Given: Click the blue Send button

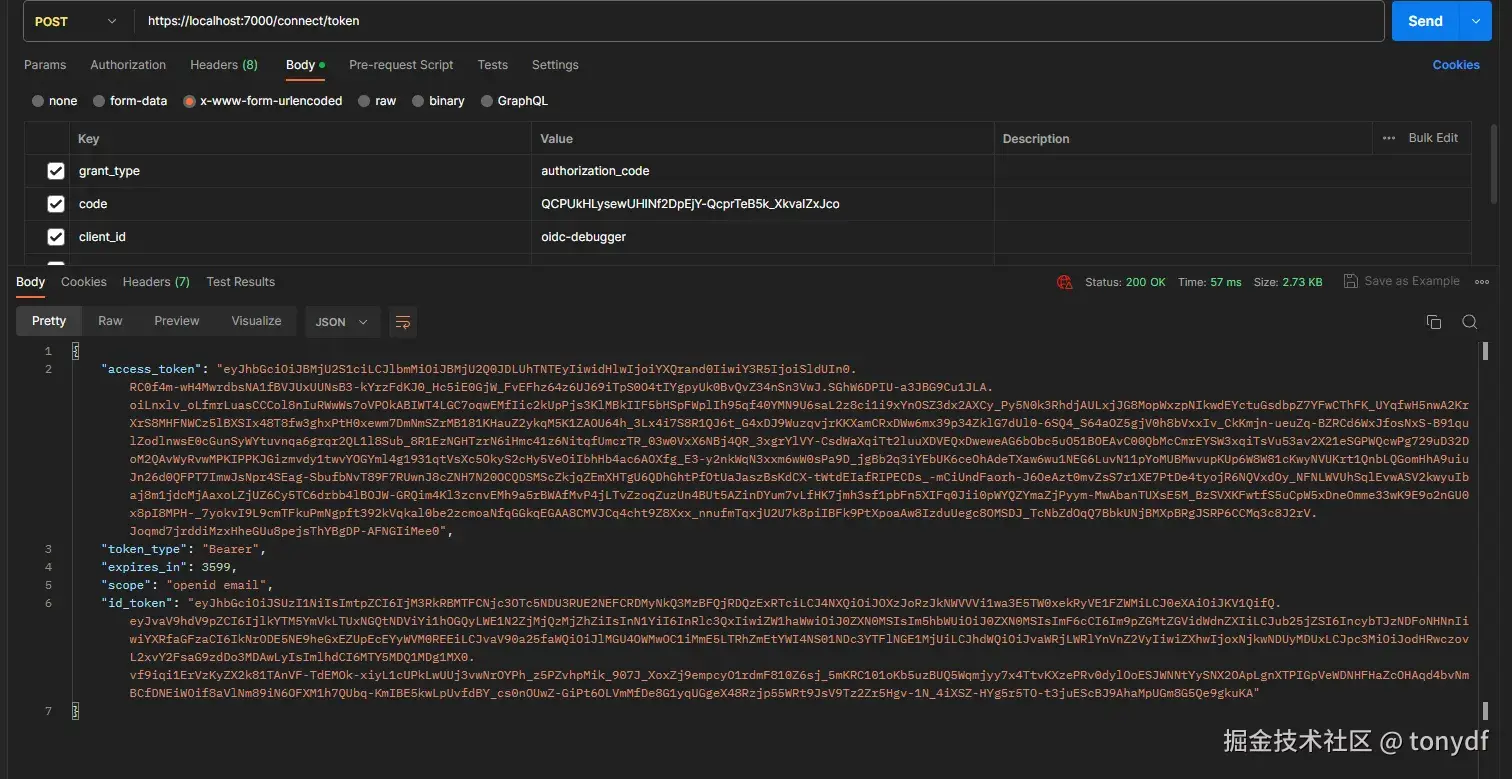Looking at the screenshot, I should [1425, 21].
